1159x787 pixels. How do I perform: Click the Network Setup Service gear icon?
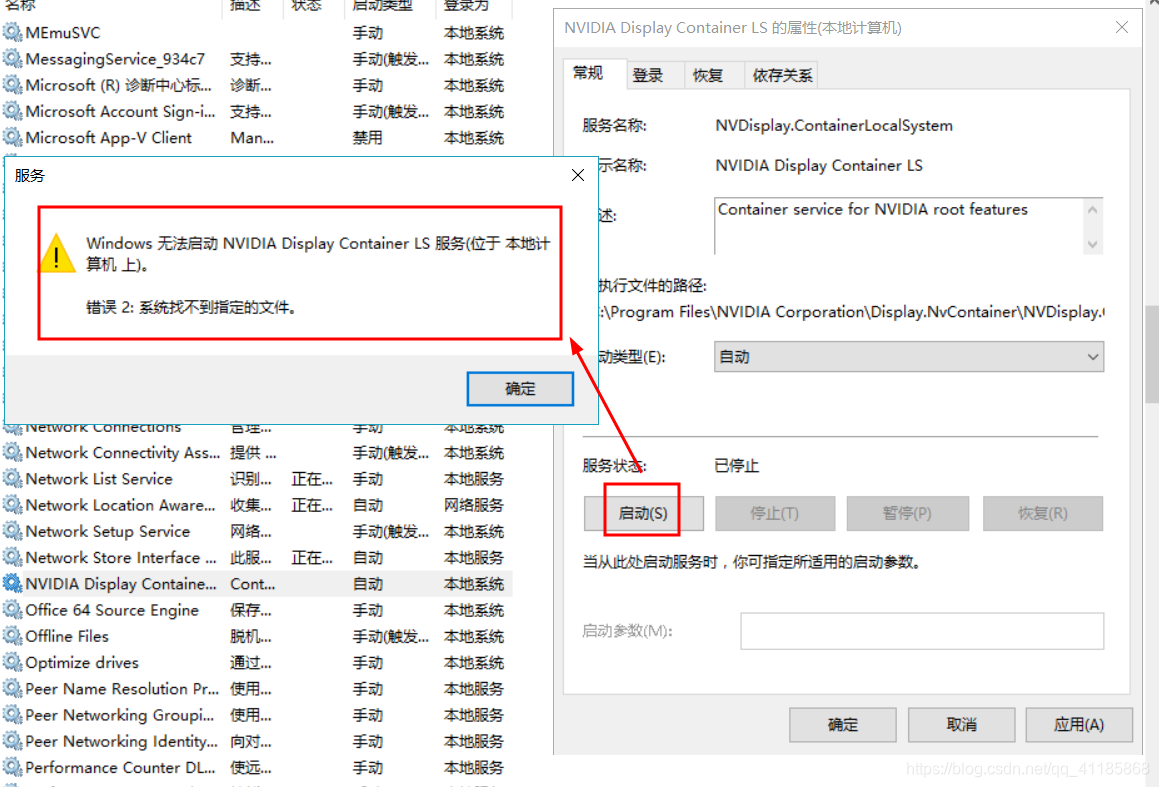pyautogui.click(x=12, y=531)
